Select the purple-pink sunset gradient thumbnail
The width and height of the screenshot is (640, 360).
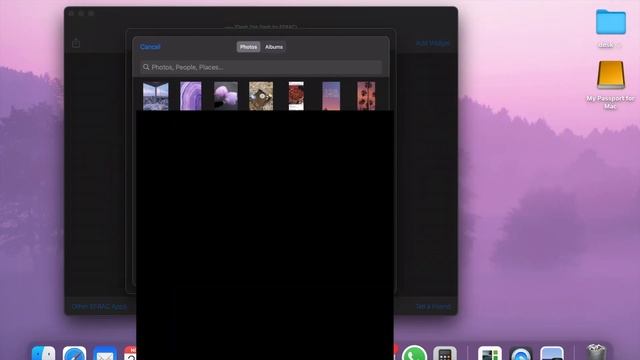331,96
